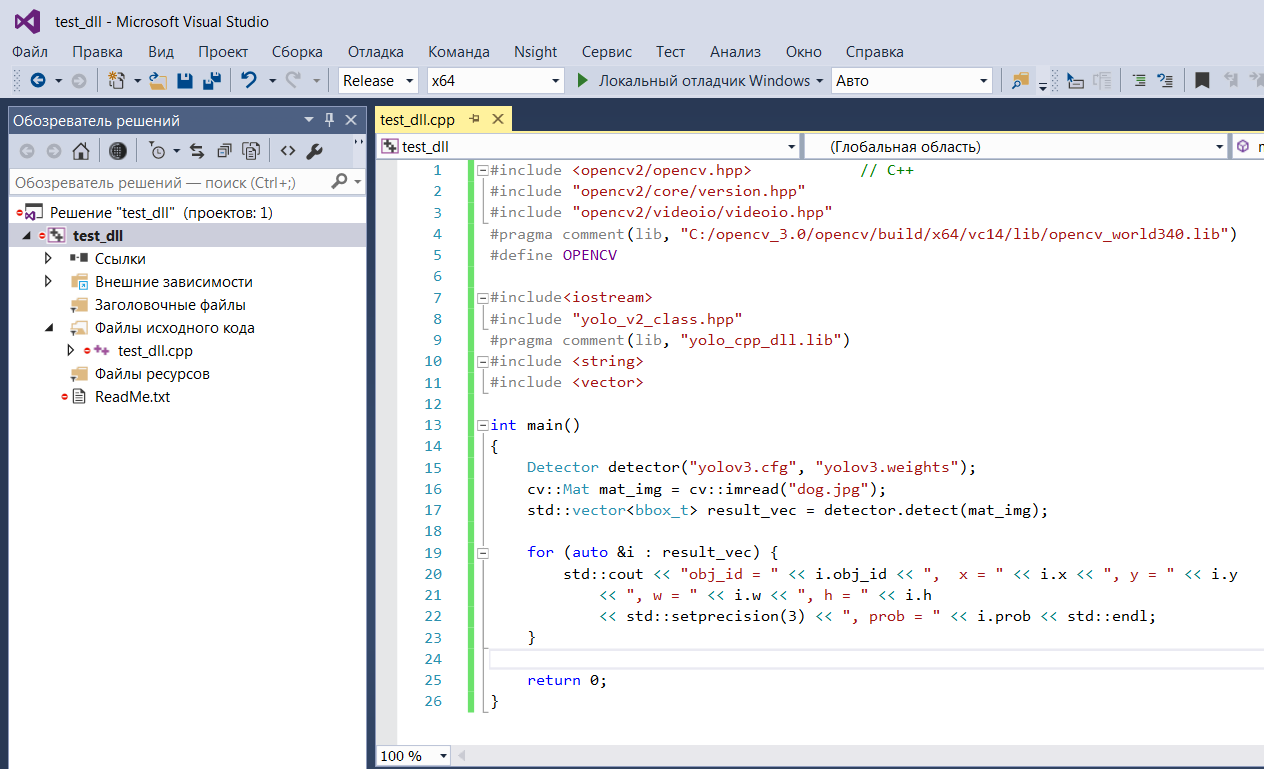Click the Collapse All icon in Solution Explorer

(x=224, y=151)
